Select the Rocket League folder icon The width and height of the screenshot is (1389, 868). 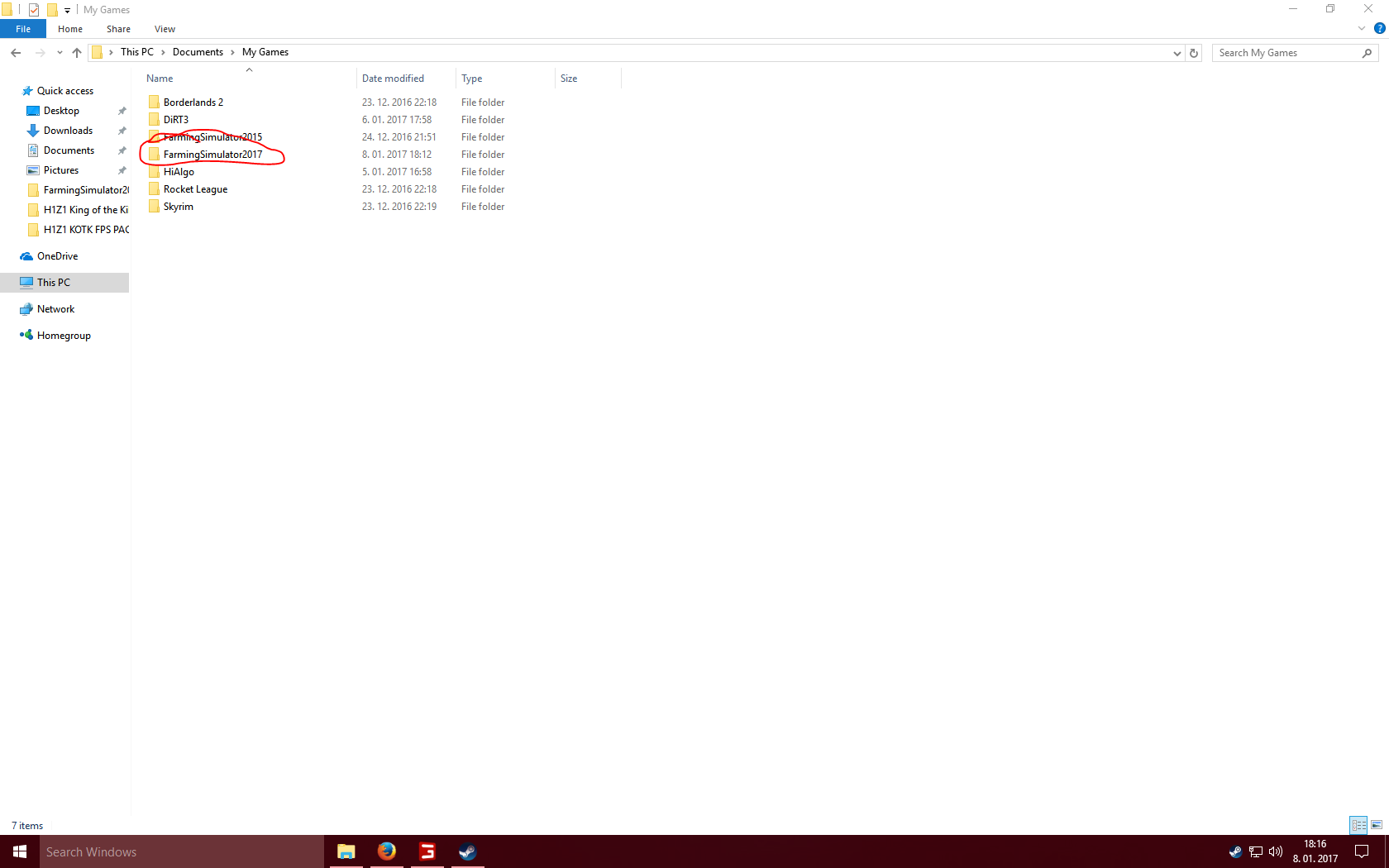(154, 189)
